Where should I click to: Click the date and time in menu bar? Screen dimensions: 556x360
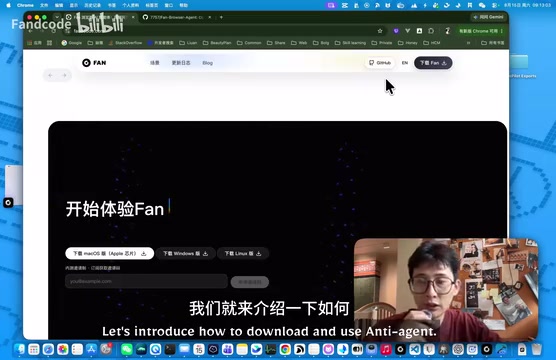point(527,5)
